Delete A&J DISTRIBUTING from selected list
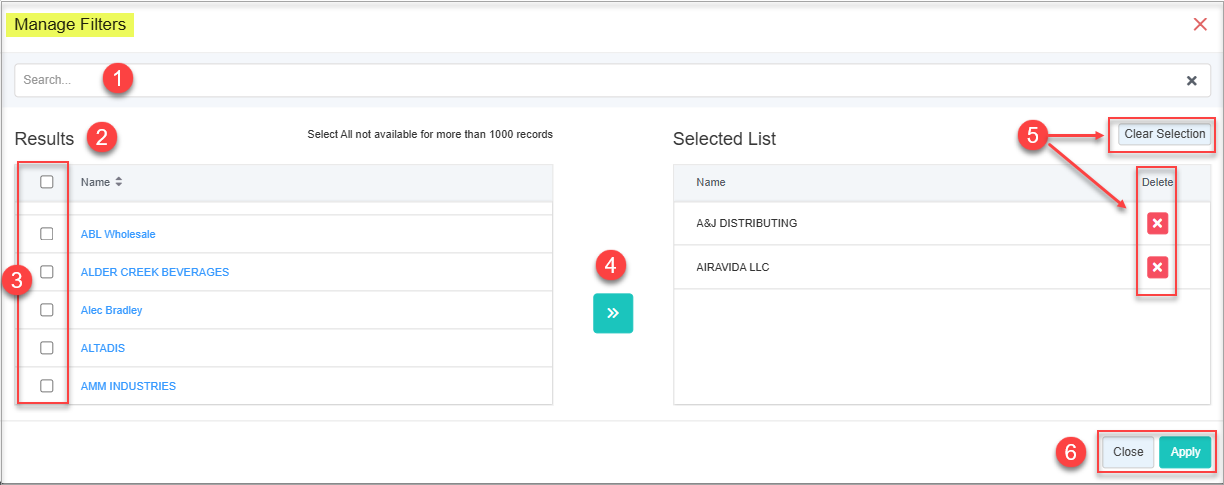 point(1157,223)
